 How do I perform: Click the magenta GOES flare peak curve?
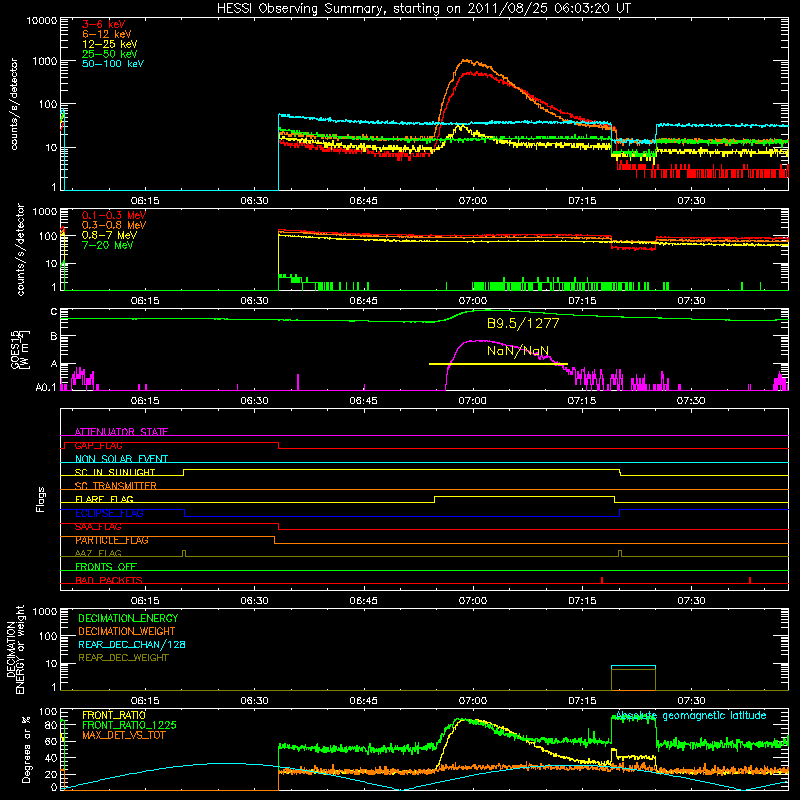tap(480, 341)
